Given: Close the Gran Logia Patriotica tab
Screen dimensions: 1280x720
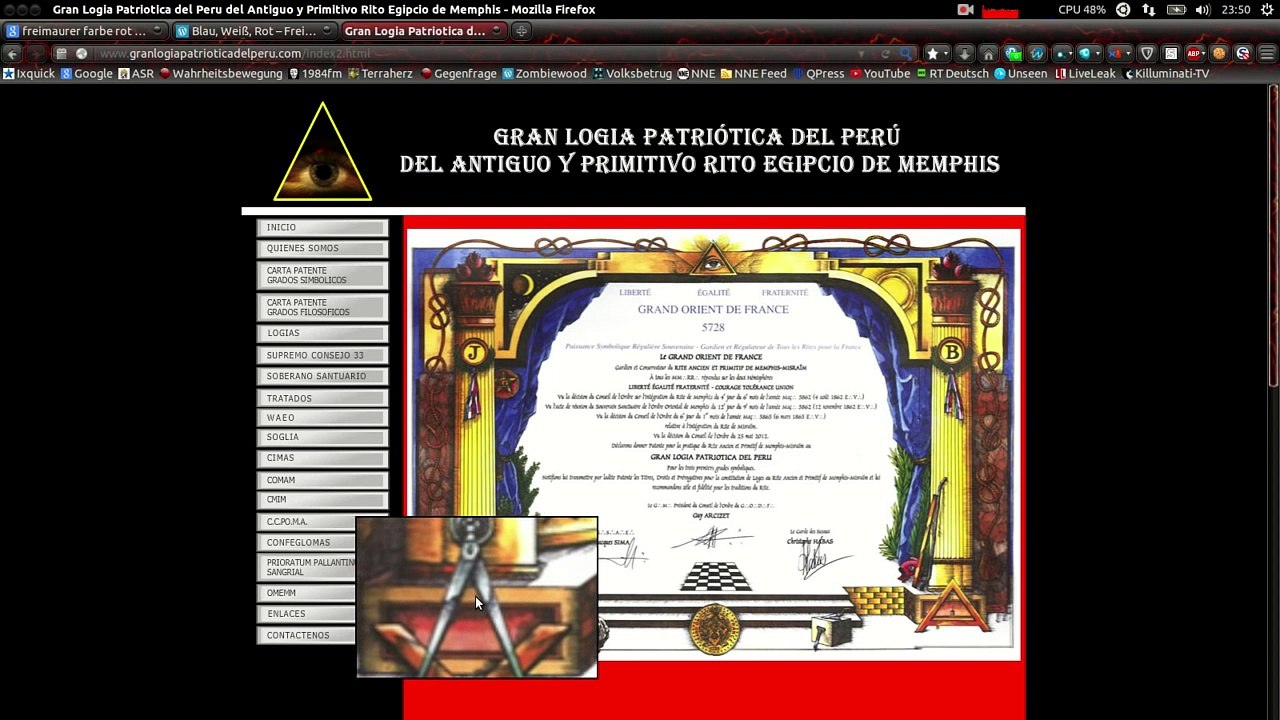Looking at the screenshot, I should click(497, 31).
